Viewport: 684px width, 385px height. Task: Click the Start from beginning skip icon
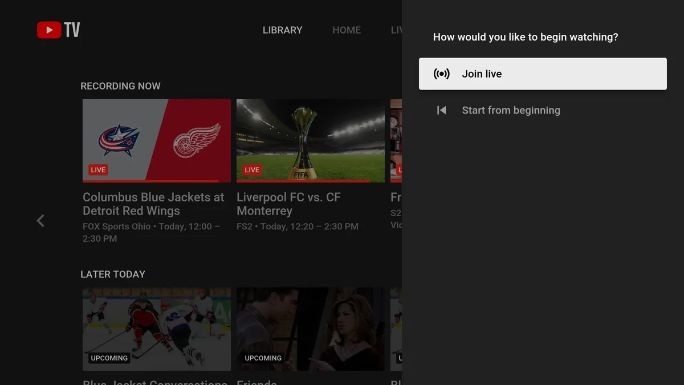tap(441, 110)
